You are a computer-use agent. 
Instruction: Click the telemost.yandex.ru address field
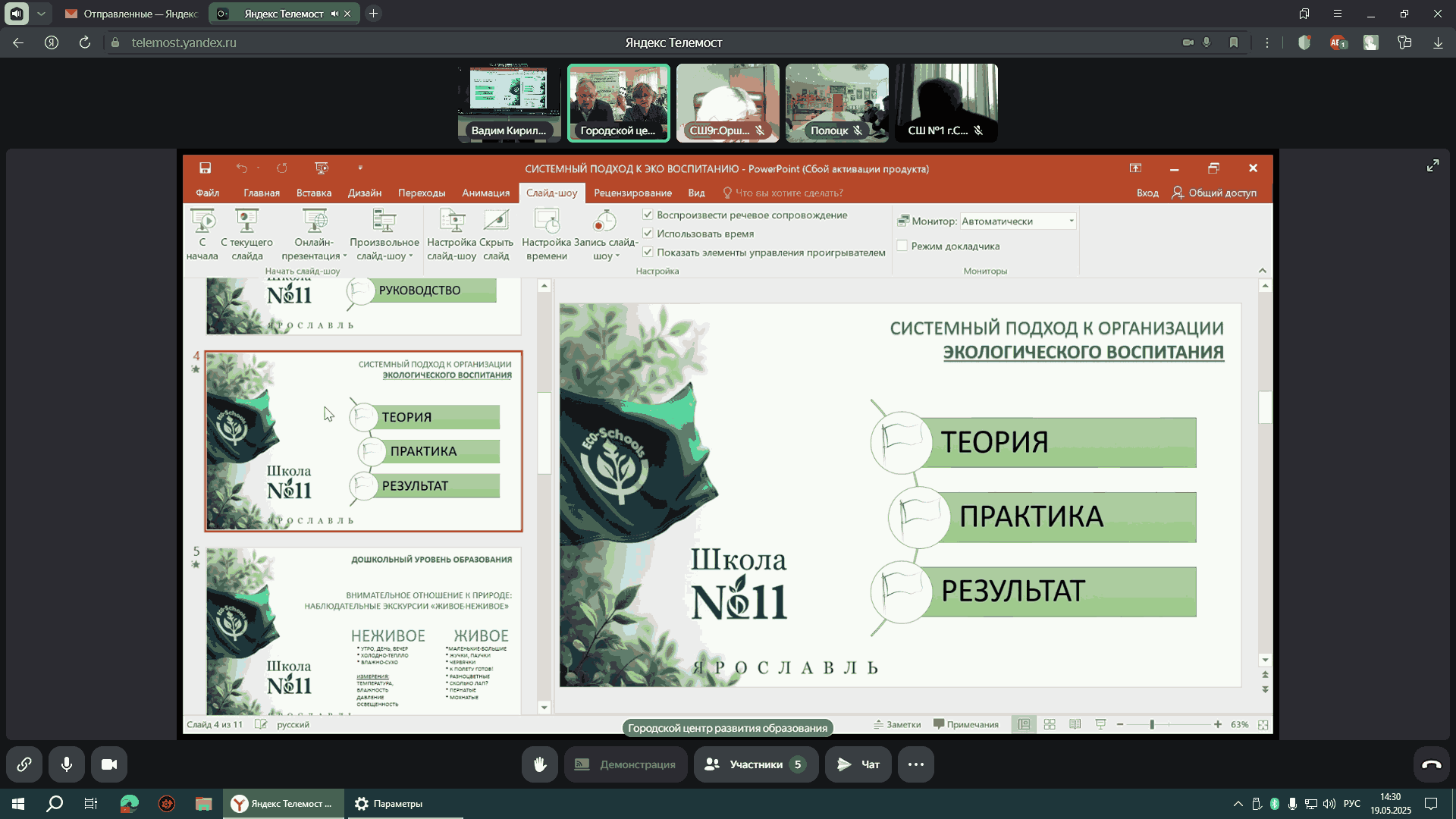184,42
